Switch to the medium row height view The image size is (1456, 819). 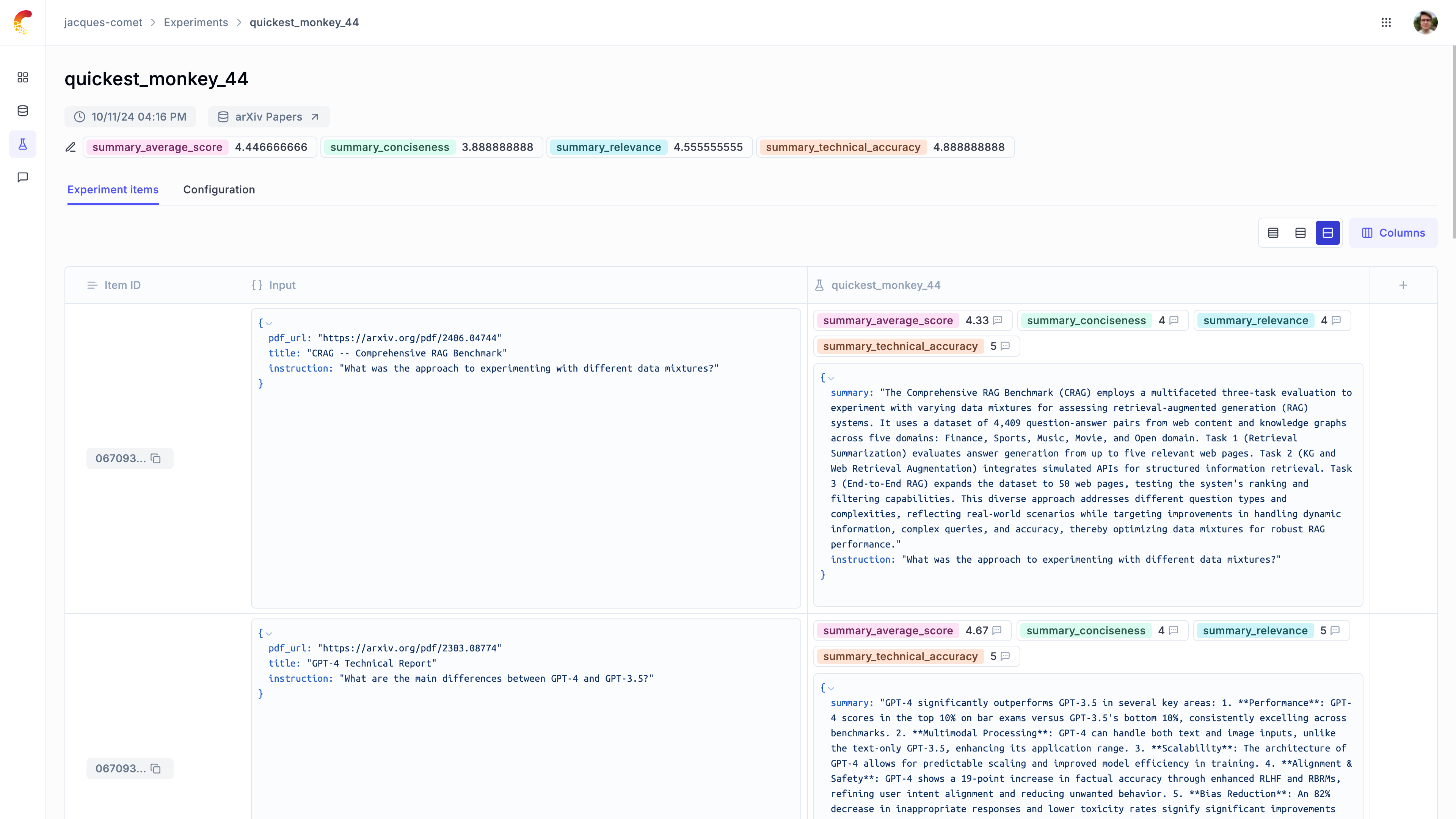pos(1300,233)
